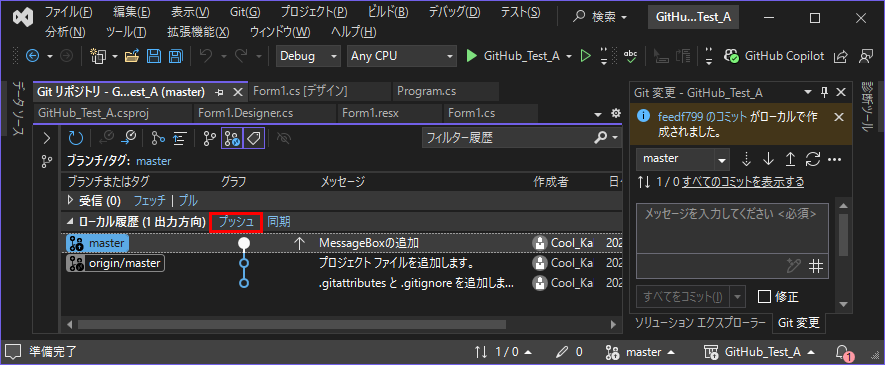
Task: Click the Save All double-disk icon
Action: coord(175,56)
